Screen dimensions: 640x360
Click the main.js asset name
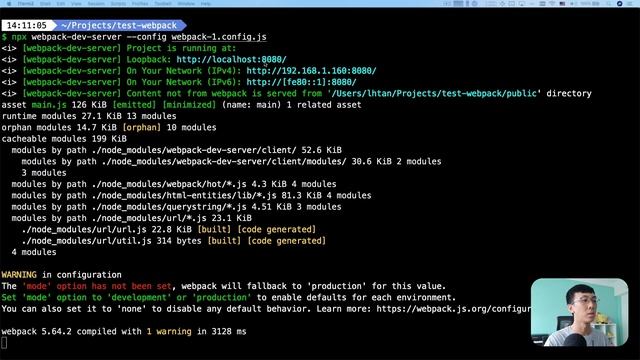(49, 105)
